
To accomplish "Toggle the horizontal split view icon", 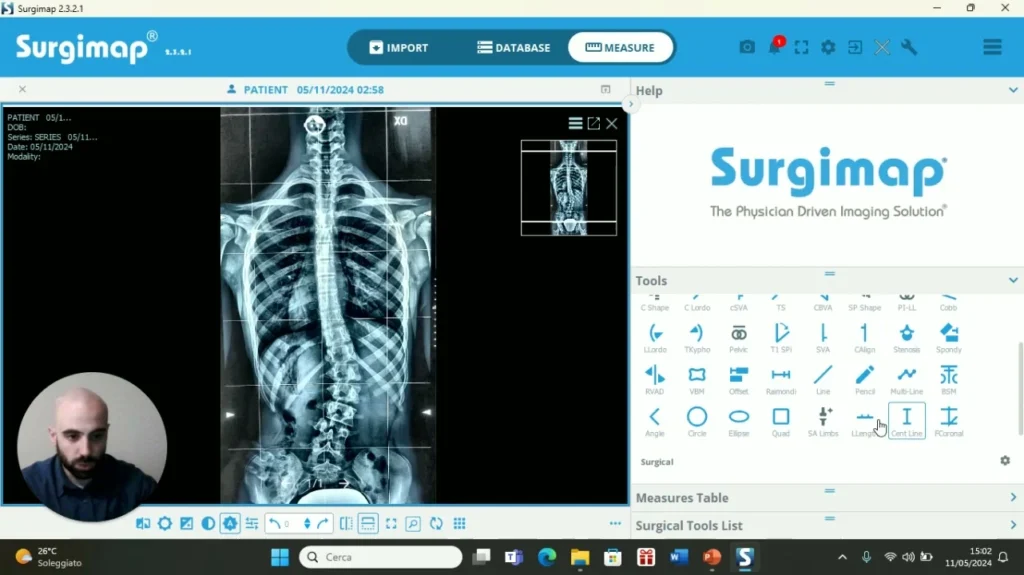I will tap(368, 523).
